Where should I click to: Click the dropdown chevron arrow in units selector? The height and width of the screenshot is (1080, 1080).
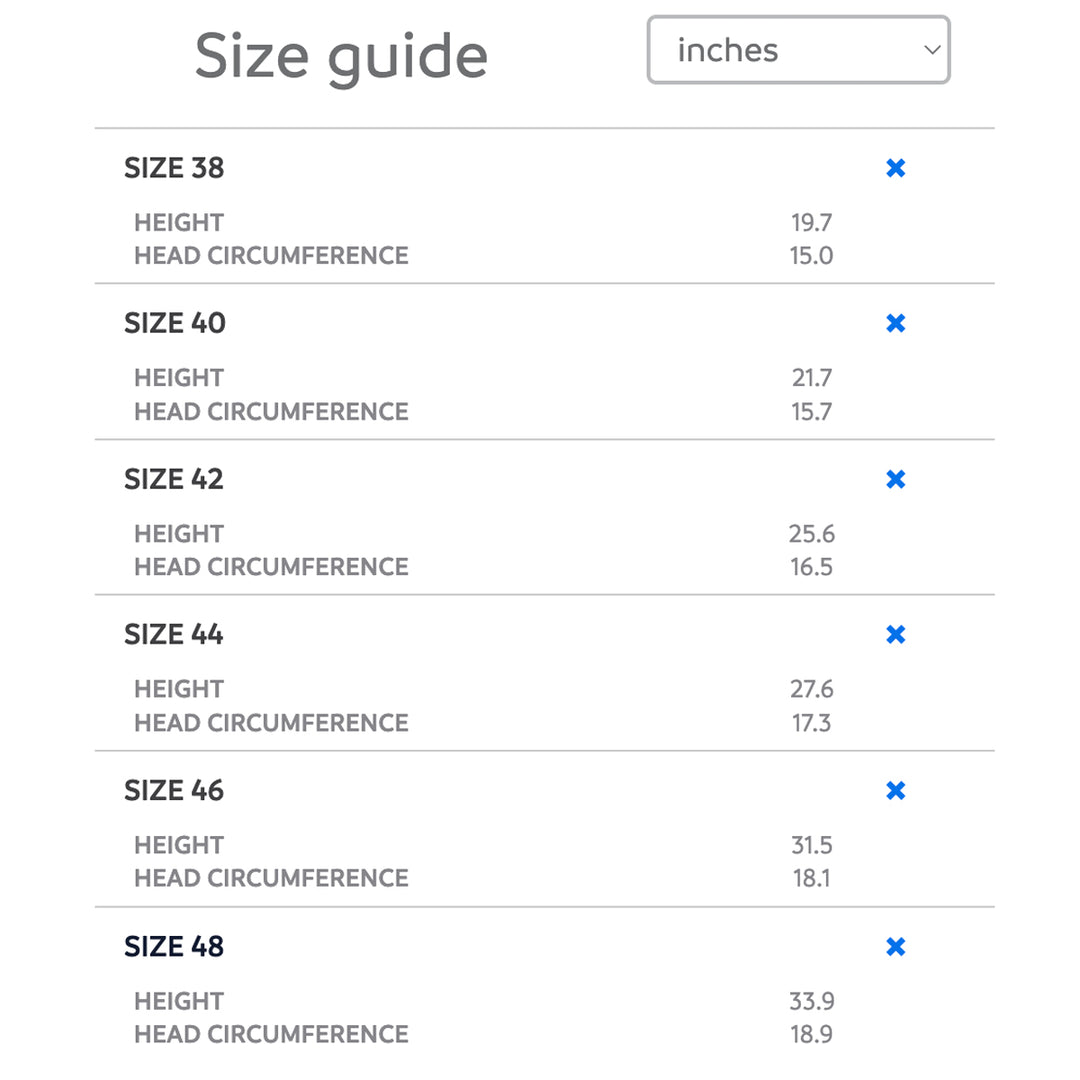(x=931, y=50)
